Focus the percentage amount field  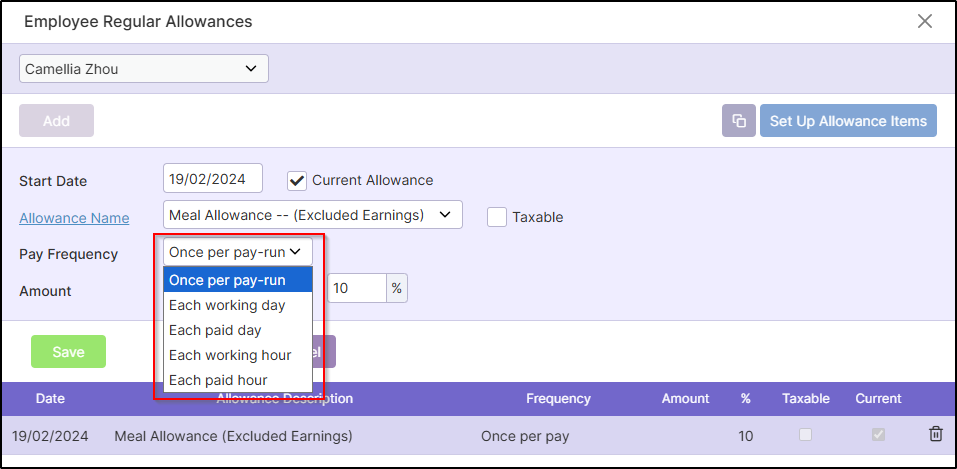356,288
